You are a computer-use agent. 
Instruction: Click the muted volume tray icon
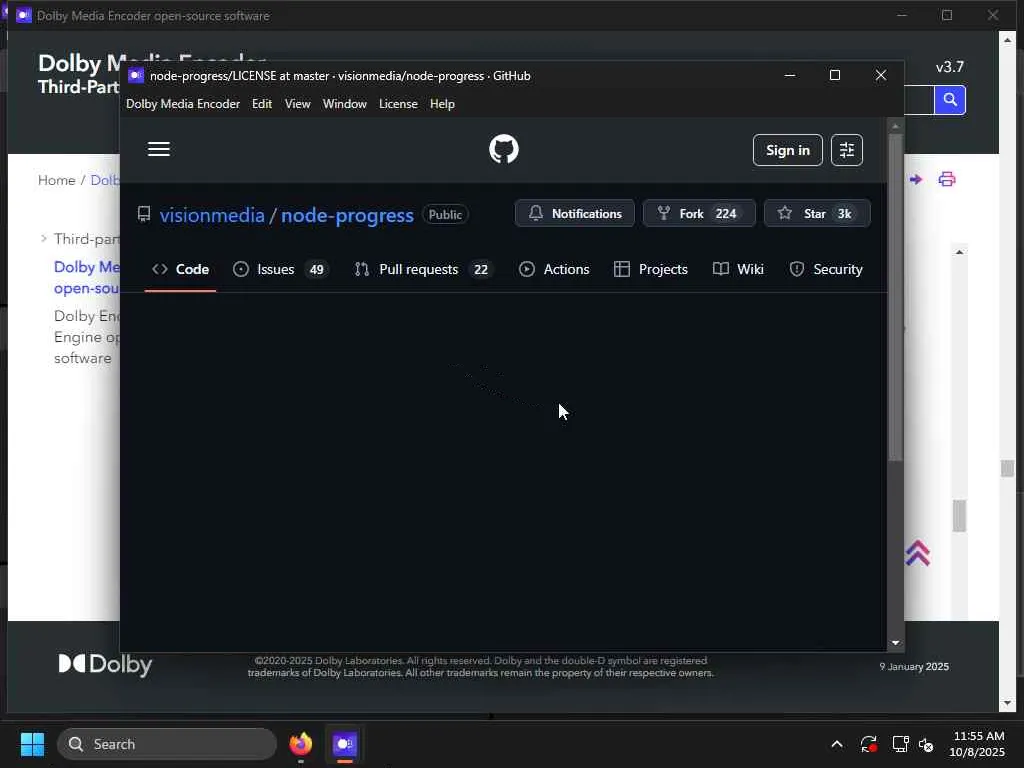[926, 744]
